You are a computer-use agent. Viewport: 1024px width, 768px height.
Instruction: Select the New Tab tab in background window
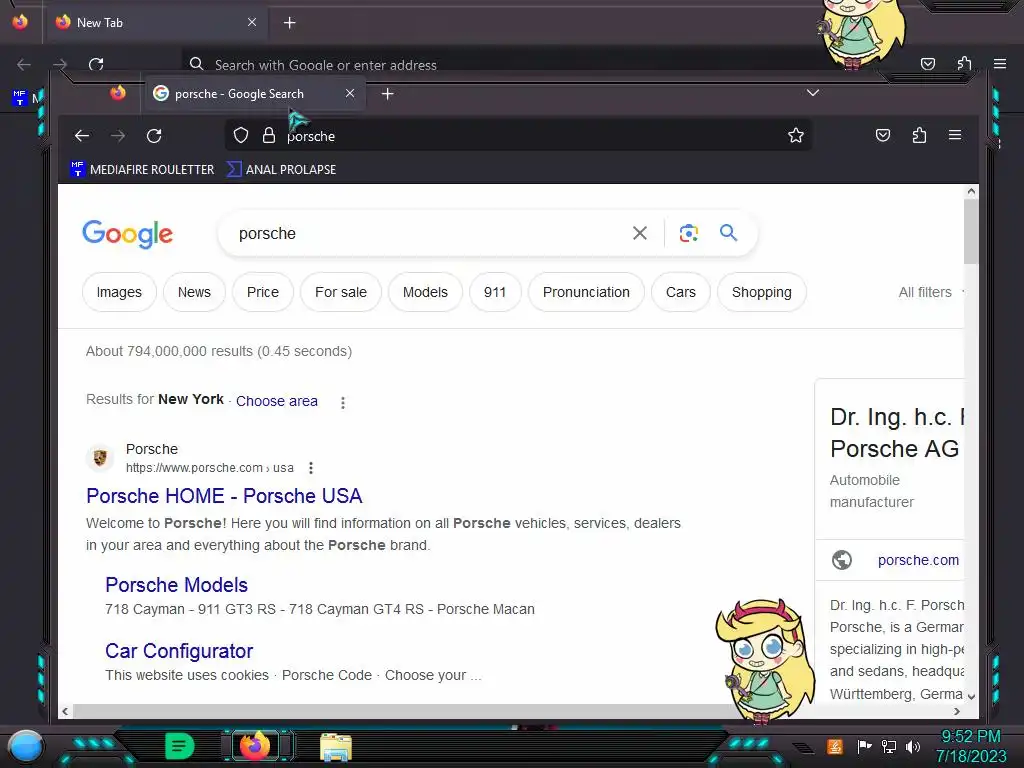(x=155, y=23)
